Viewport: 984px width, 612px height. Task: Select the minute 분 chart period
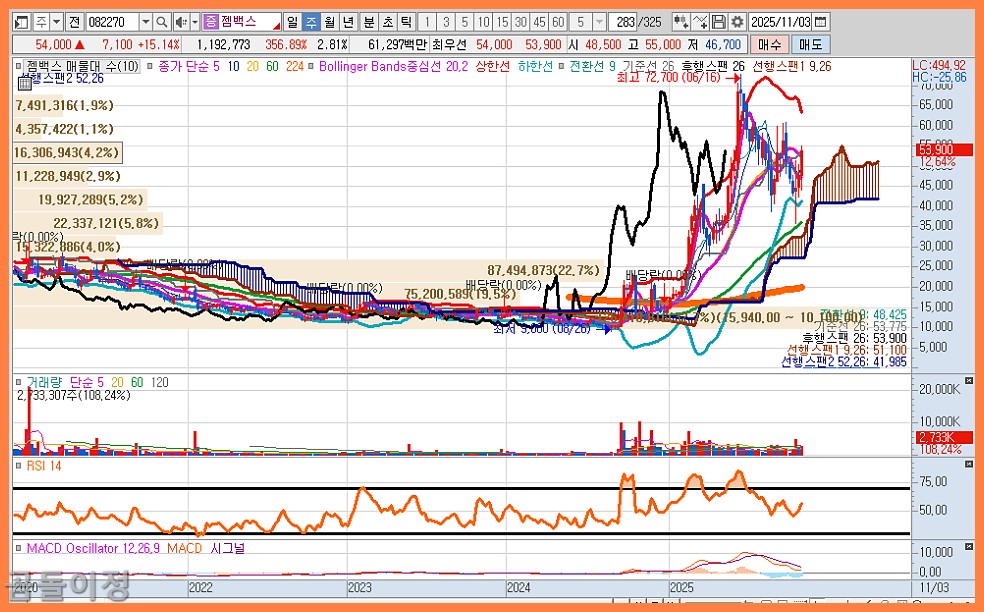[x=368, y=22]
